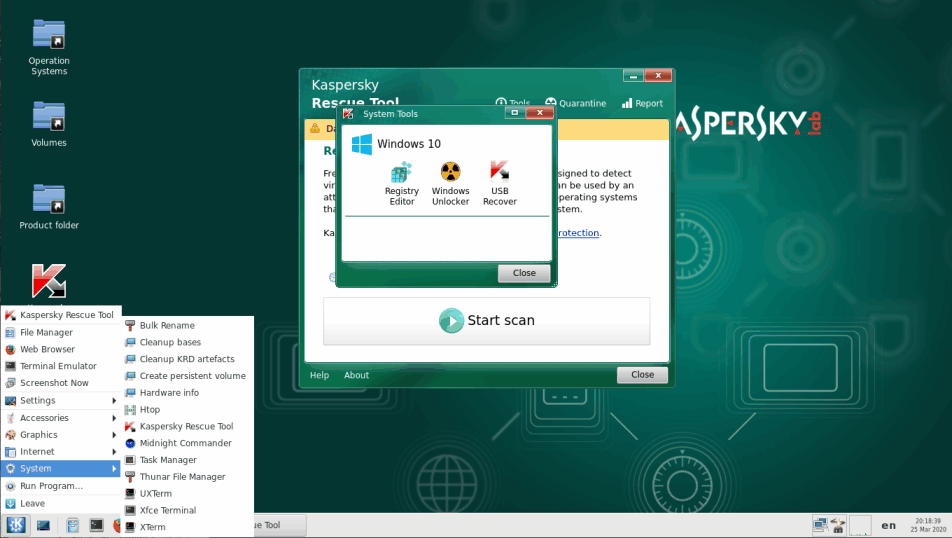Close the System Tools dialog with Close button
The image size is (952, 538).
[524, 273]
